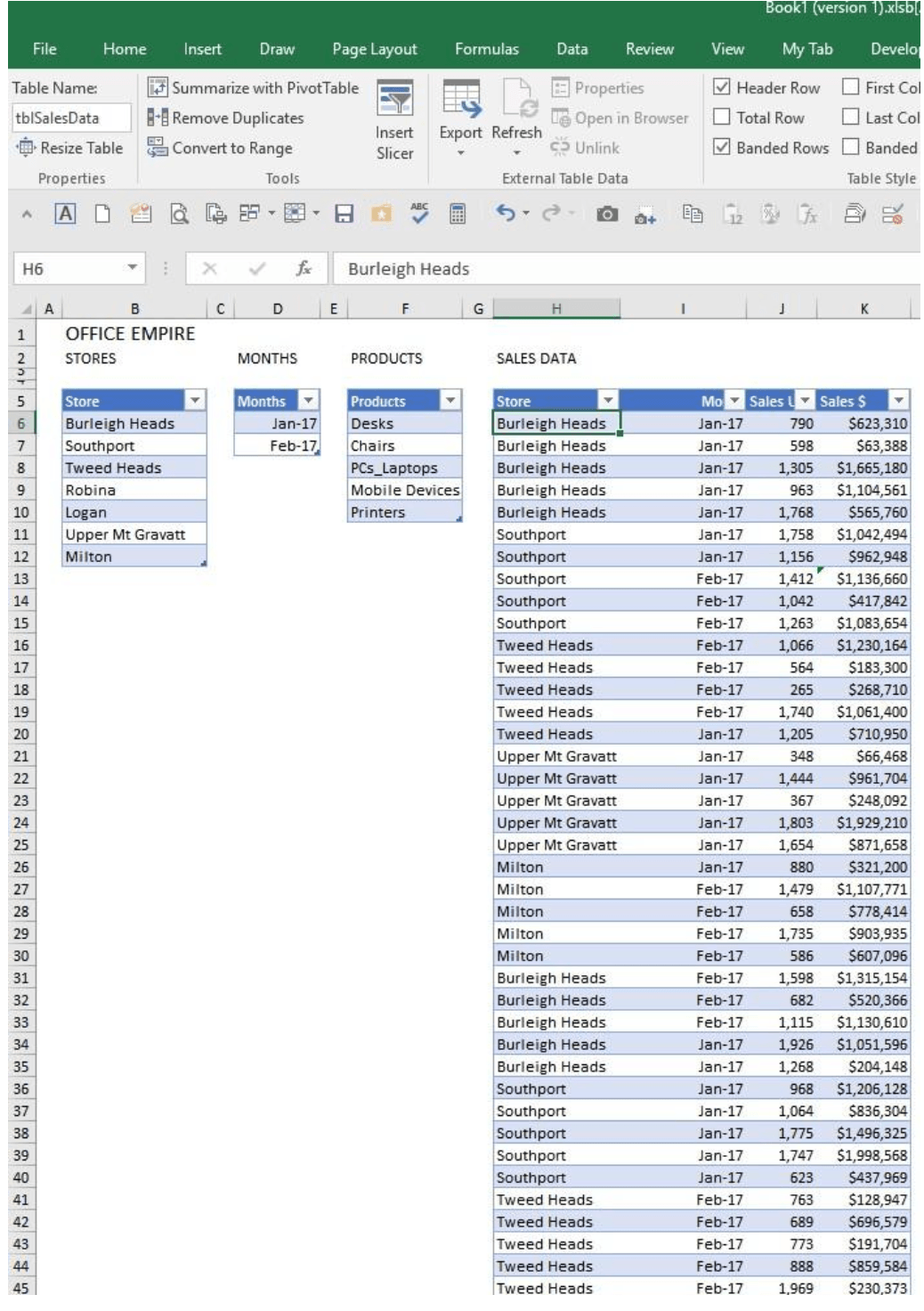Open the Months filter dropdown
The height and width of the screenshot is (1311, 924).
coord(308,401)
